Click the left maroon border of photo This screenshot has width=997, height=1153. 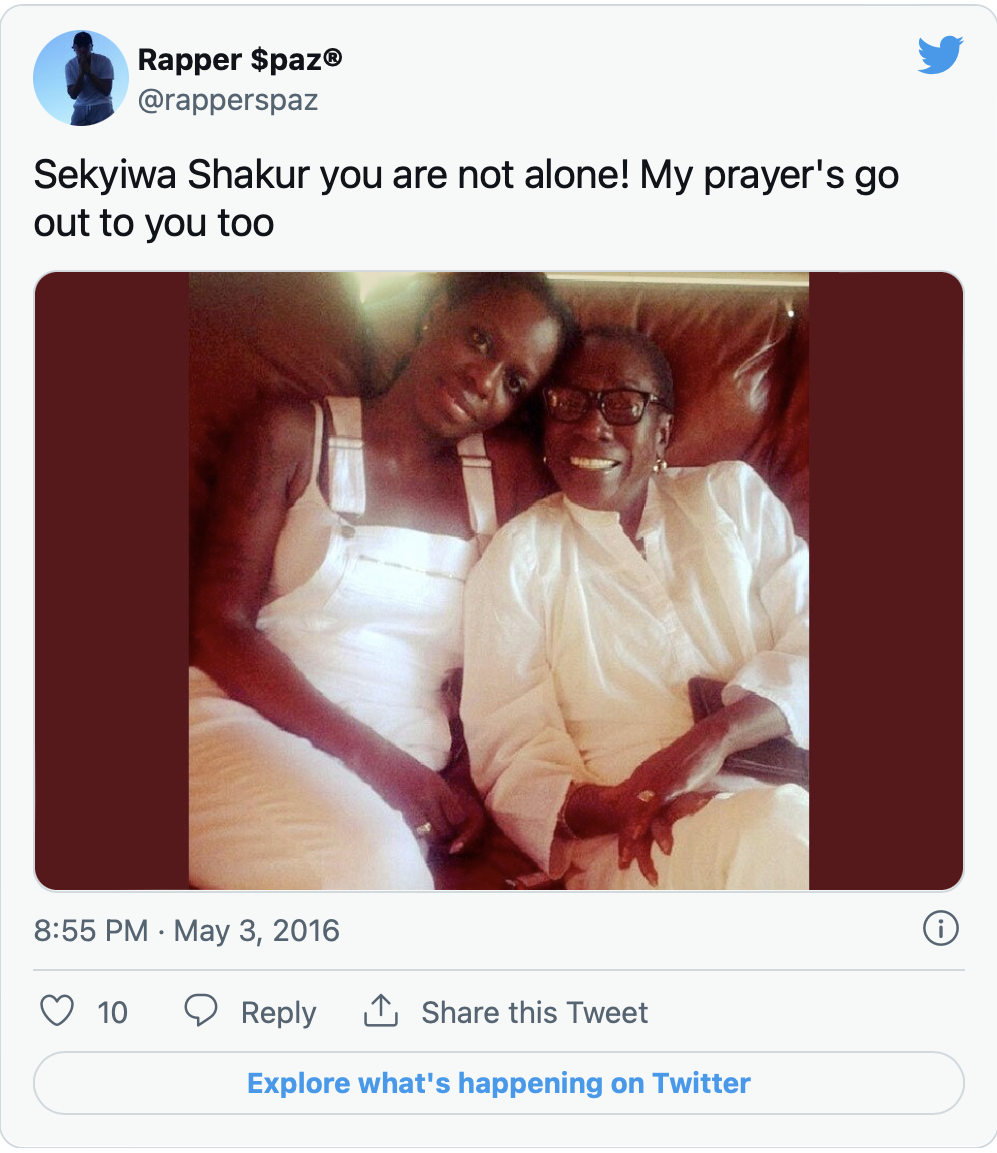(112, 580)
